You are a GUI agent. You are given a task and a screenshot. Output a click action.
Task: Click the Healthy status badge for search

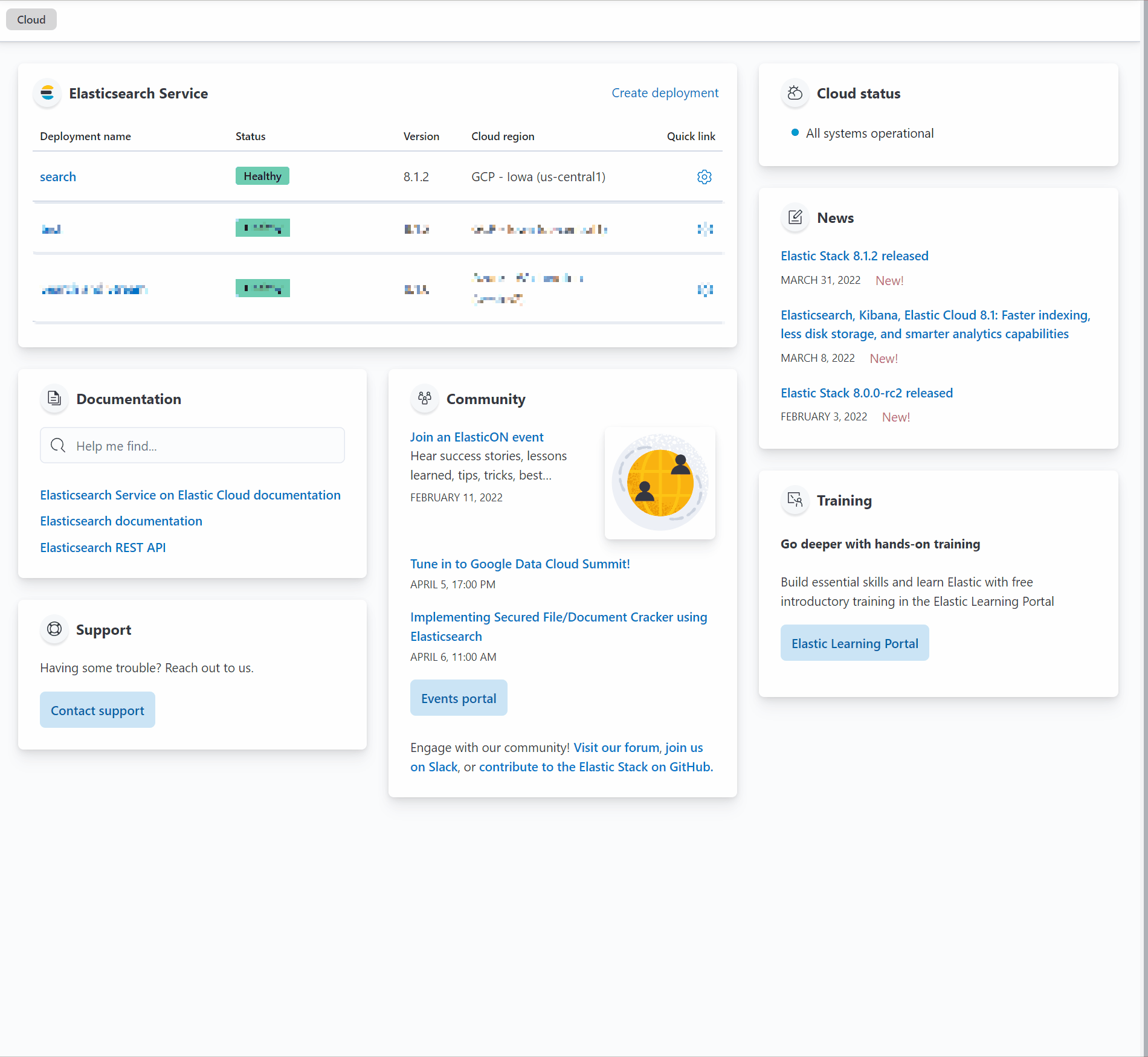[x=262, y=176]
